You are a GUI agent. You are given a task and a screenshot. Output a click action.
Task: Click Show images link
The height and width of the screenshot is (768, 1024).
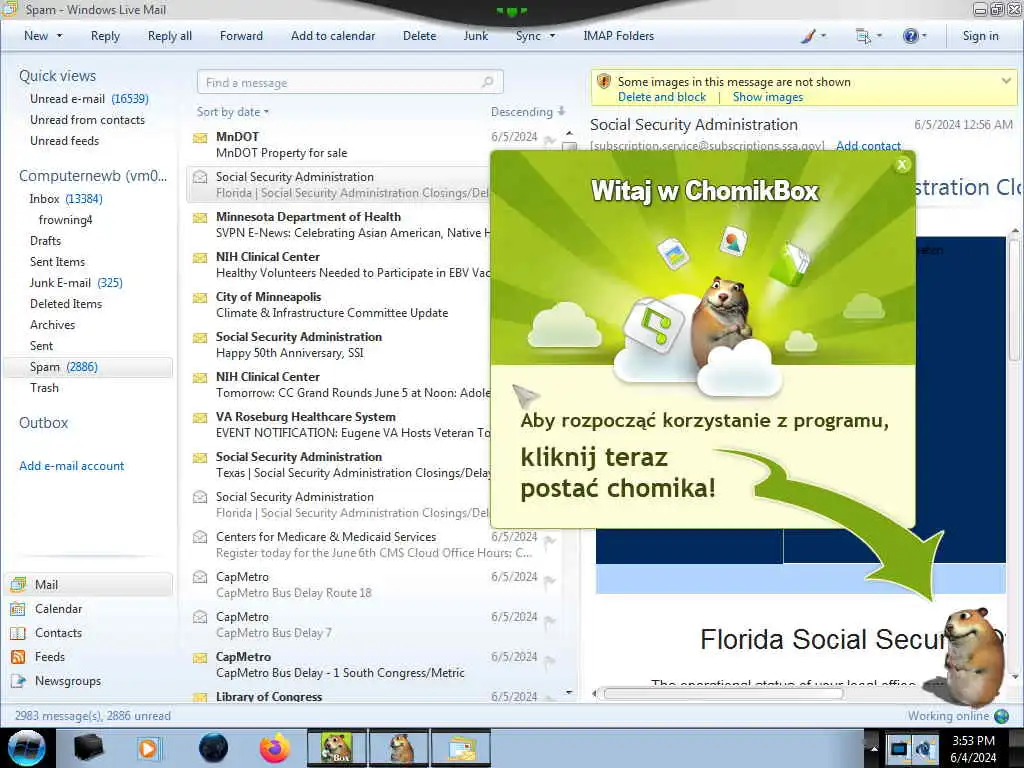pyautogui.click(x=767, y=97)
